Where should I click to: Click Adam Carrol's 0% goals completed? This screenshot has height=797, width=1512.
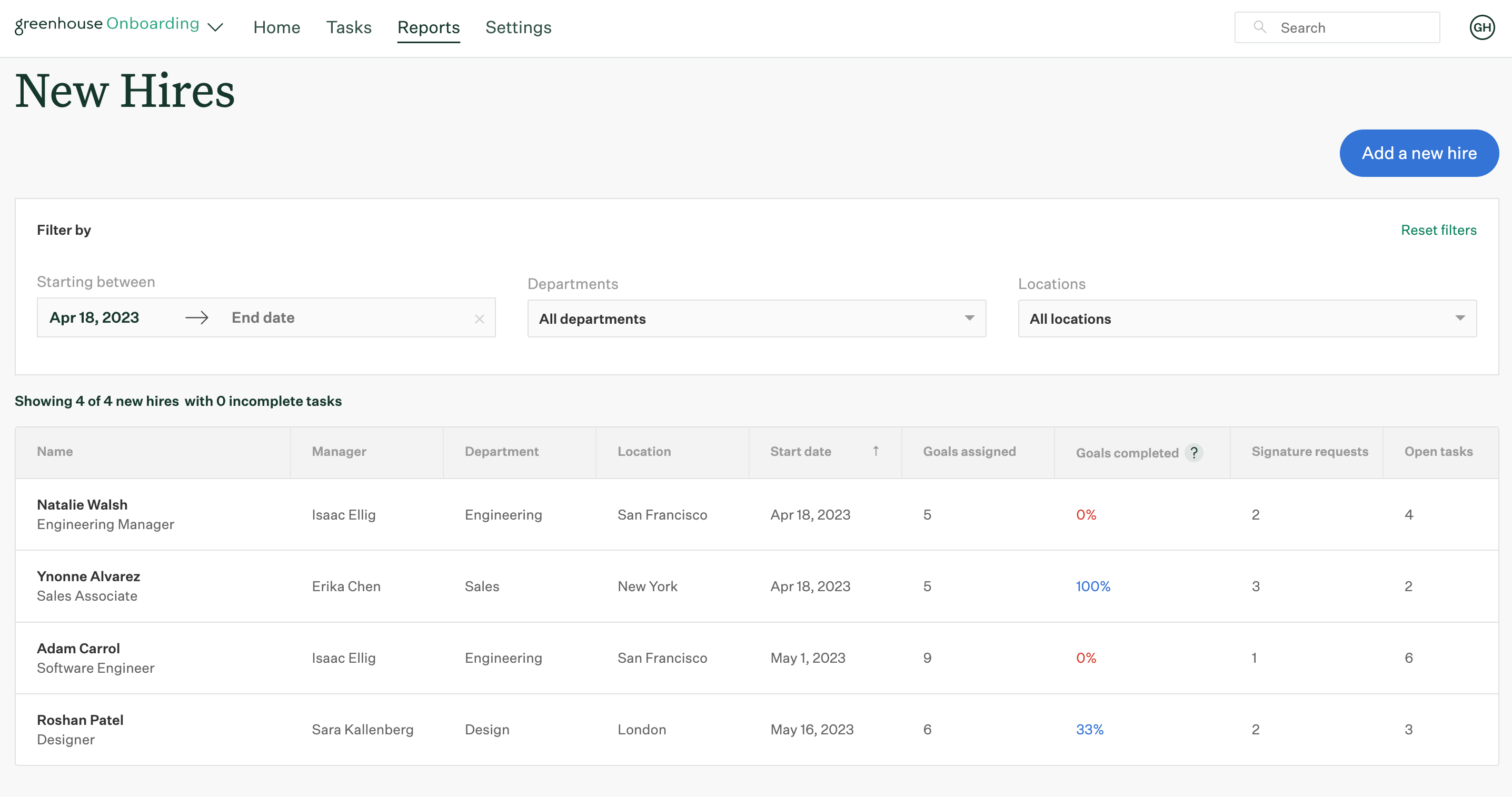(x=1086, y=658)
